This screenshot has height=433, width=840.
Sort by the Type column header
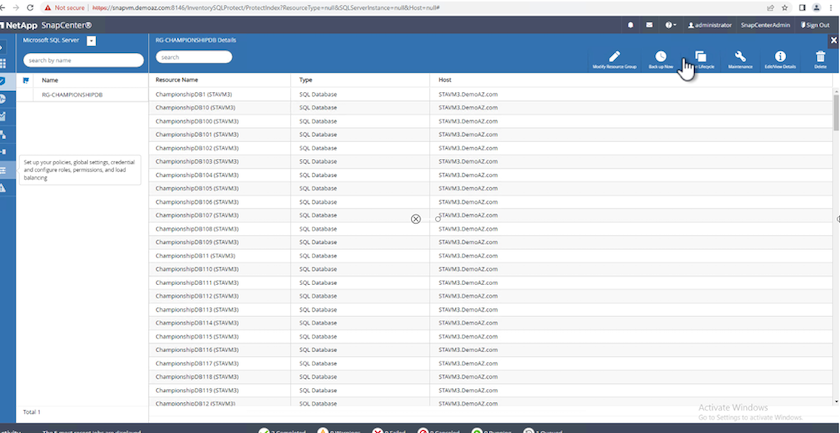click(x=305, y=80)
